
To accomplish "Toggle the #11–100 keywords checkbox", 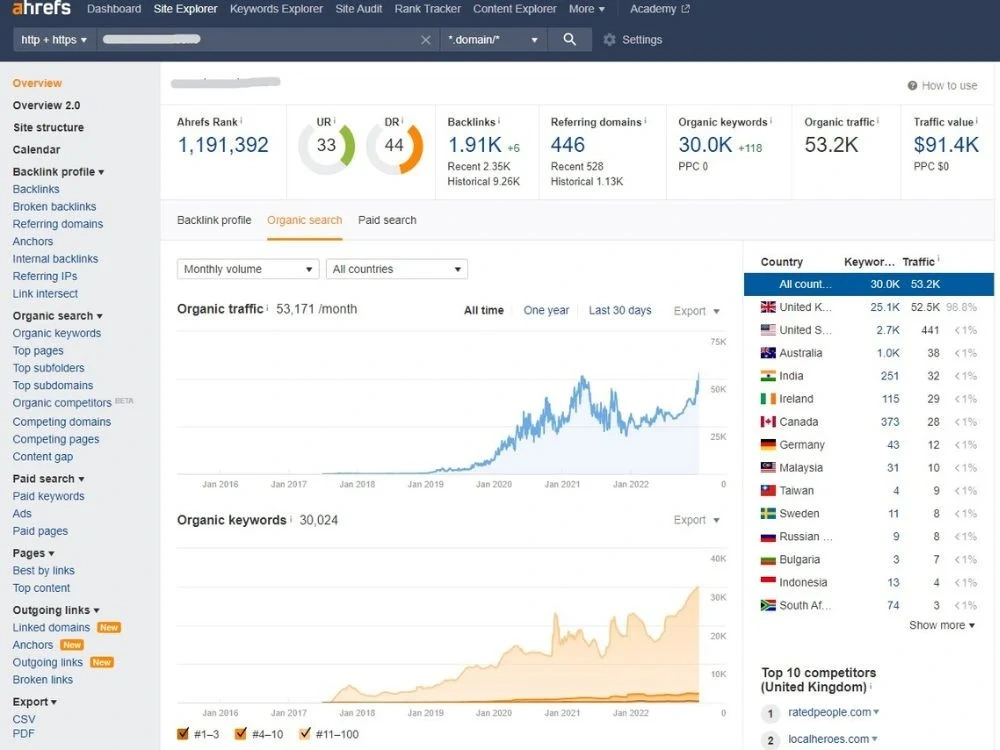I will coord(305,733).
